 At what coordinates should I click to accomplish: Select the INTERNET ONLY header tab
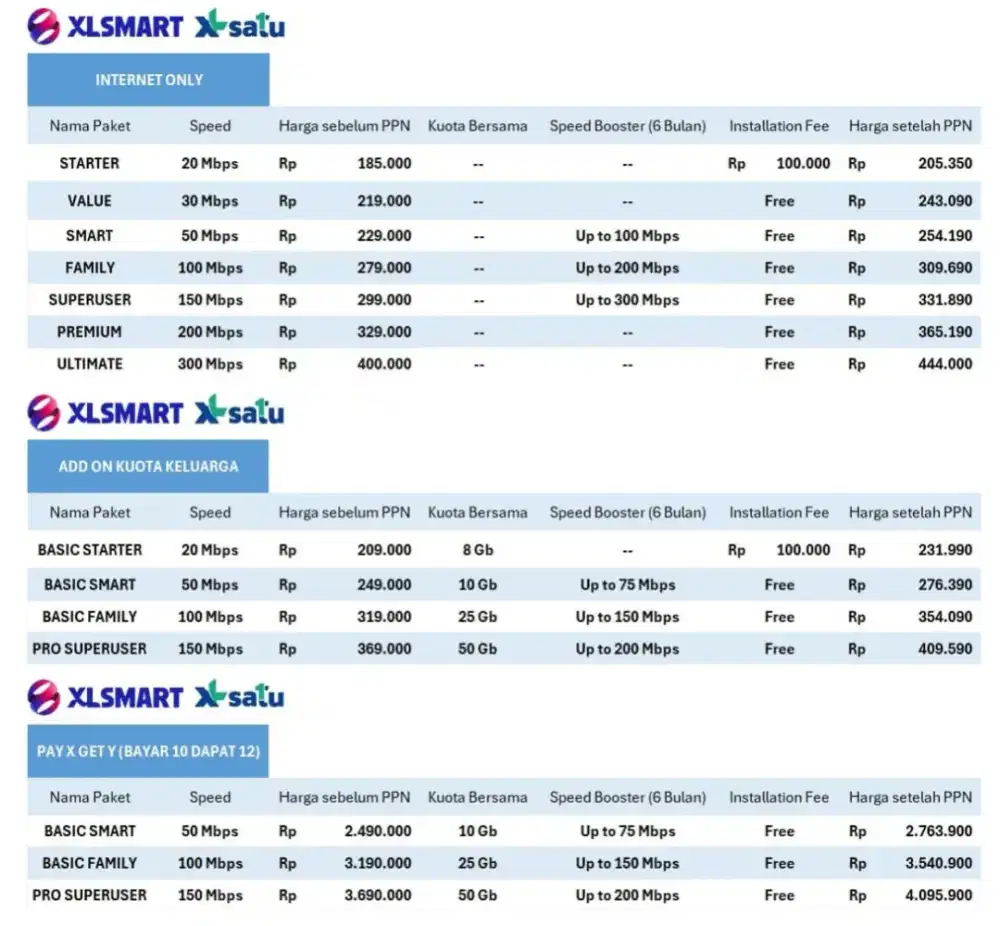point(148,80)
